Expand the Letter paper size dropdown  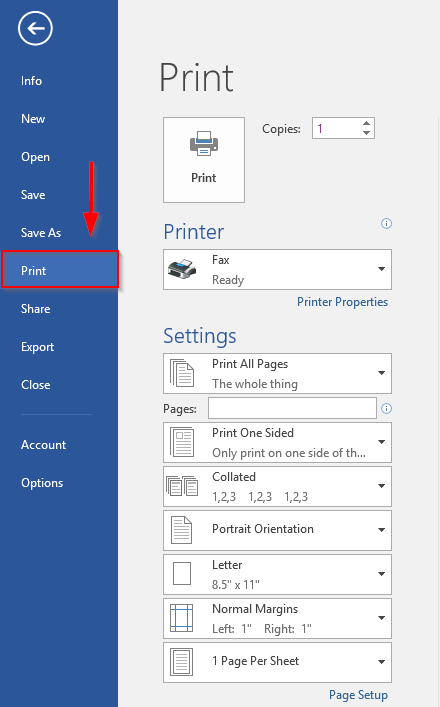coord(277,574)
